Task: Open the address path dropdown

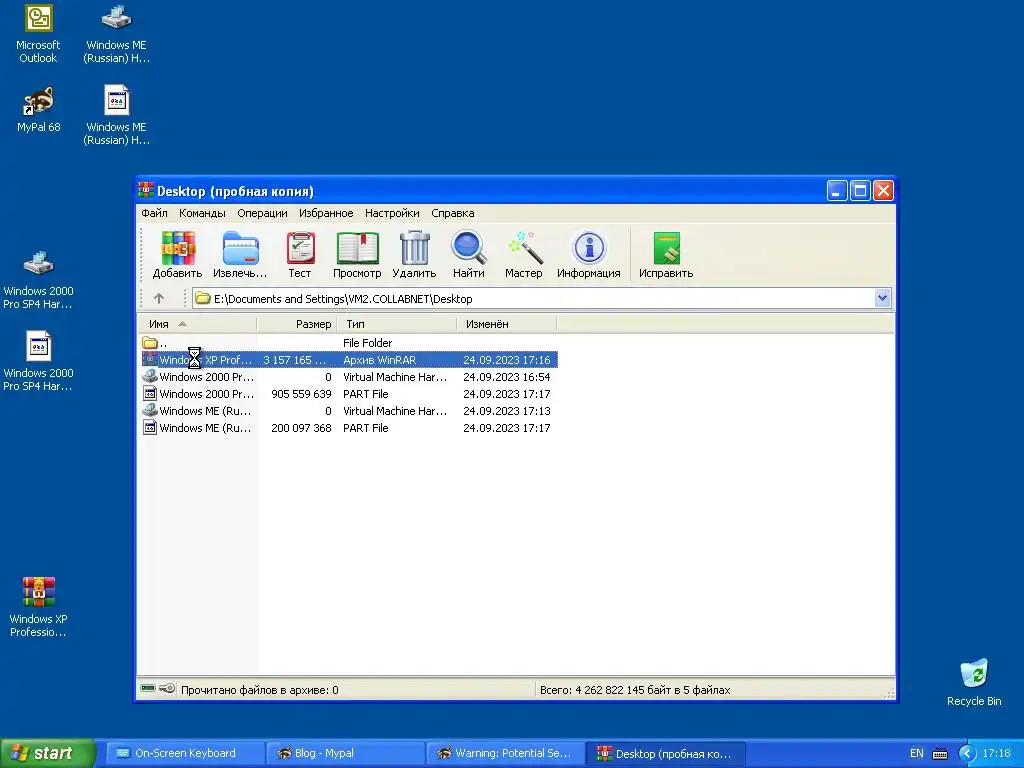Action: tap(882, 298)
